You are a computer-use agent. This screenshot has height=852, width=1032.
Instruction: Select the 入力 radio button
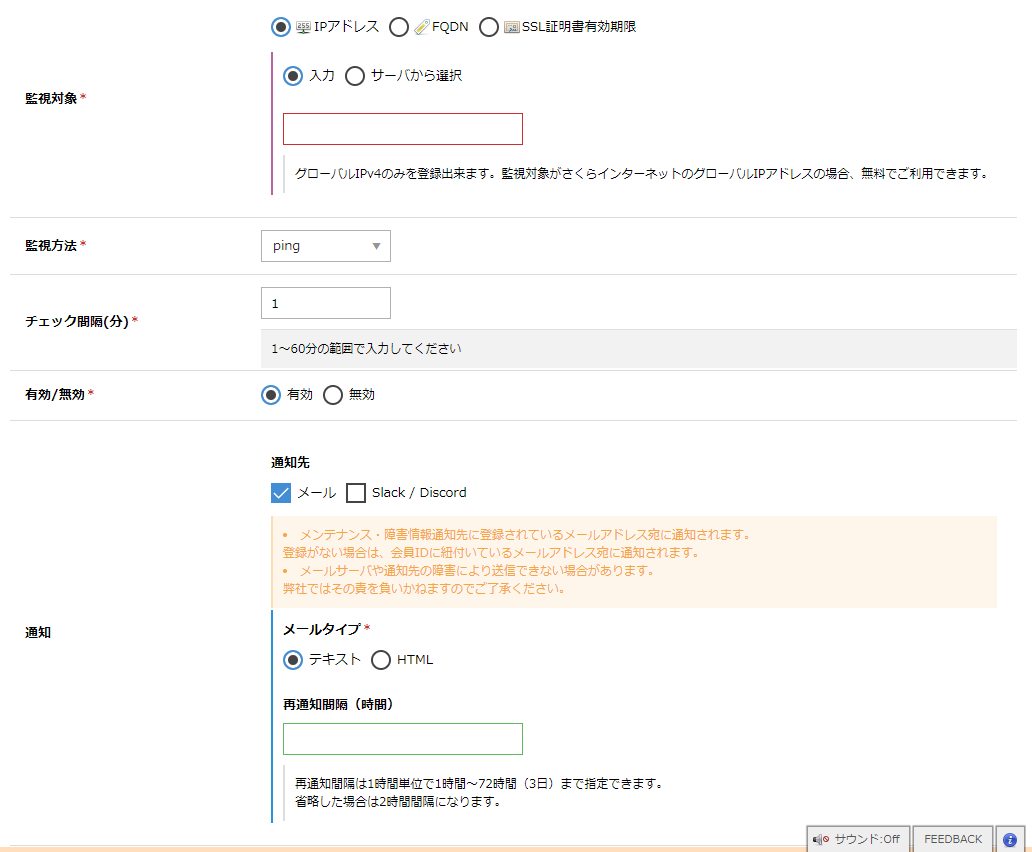click(293, 76)
